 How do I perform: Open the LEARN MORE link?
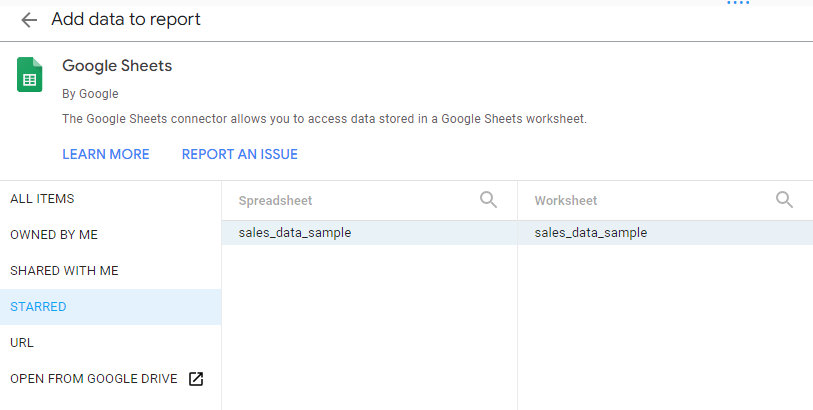(x=105, y=154)
